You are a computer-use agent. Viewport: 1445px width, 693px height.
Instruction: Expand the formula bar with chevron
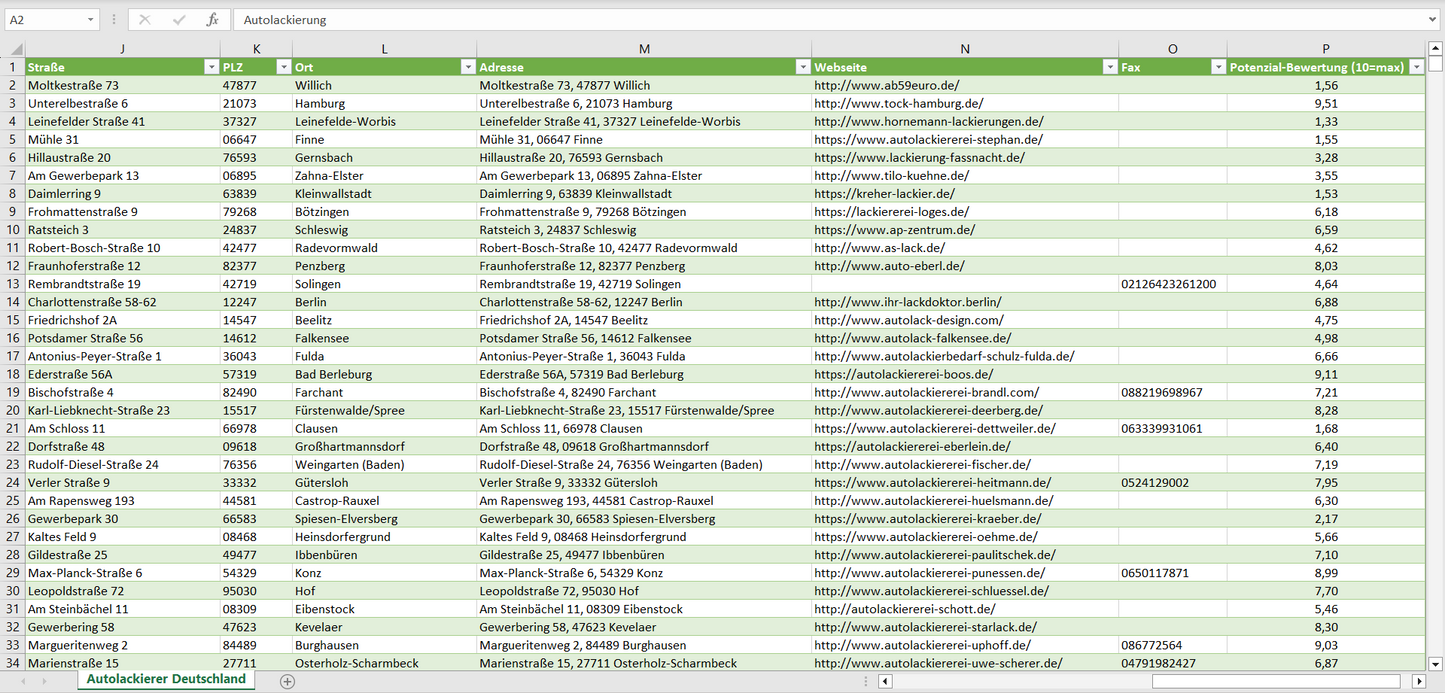point(1434,20)
